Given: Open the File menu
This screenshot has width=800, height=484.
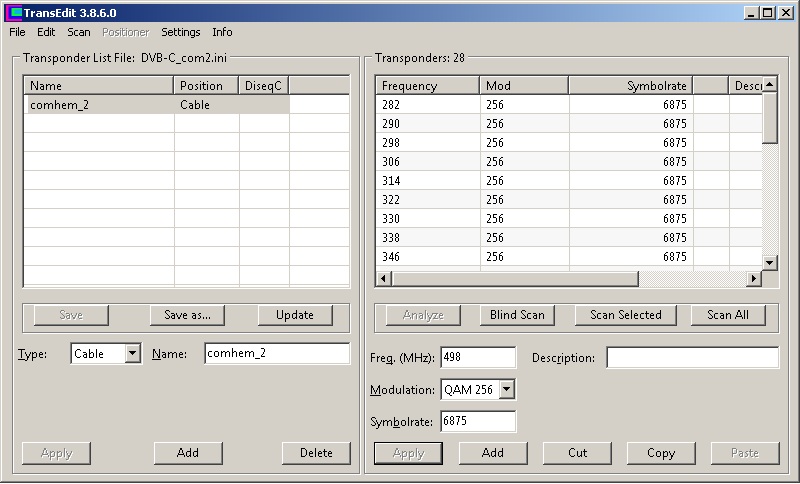Looking at the screenshot, I should pos(17,32).
